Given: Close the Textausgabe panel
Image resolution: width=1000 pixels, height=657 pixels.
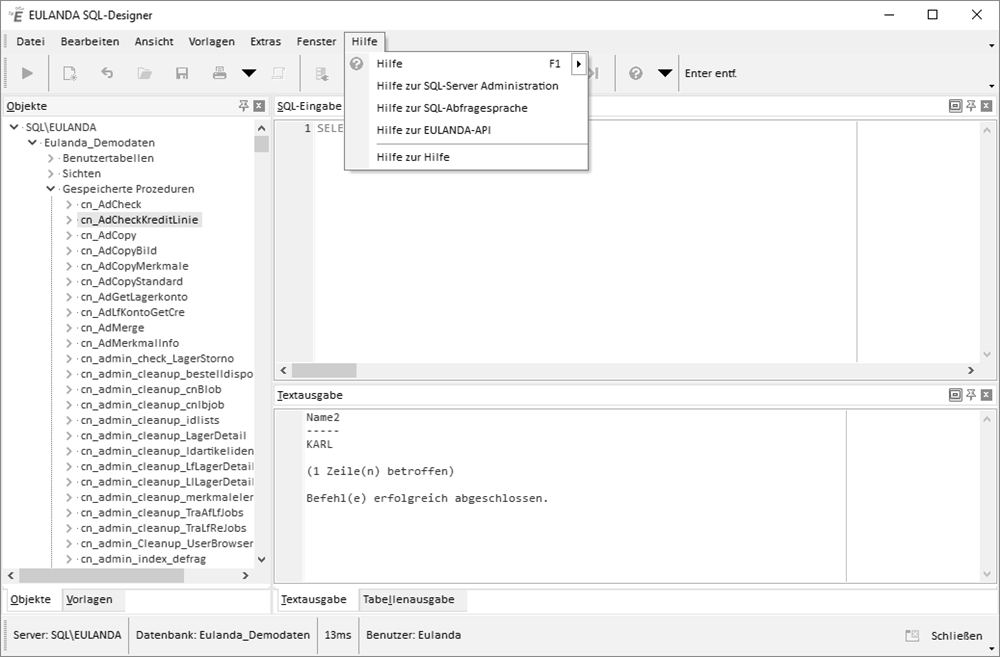Looking at the screenshot, I should 986,395.
